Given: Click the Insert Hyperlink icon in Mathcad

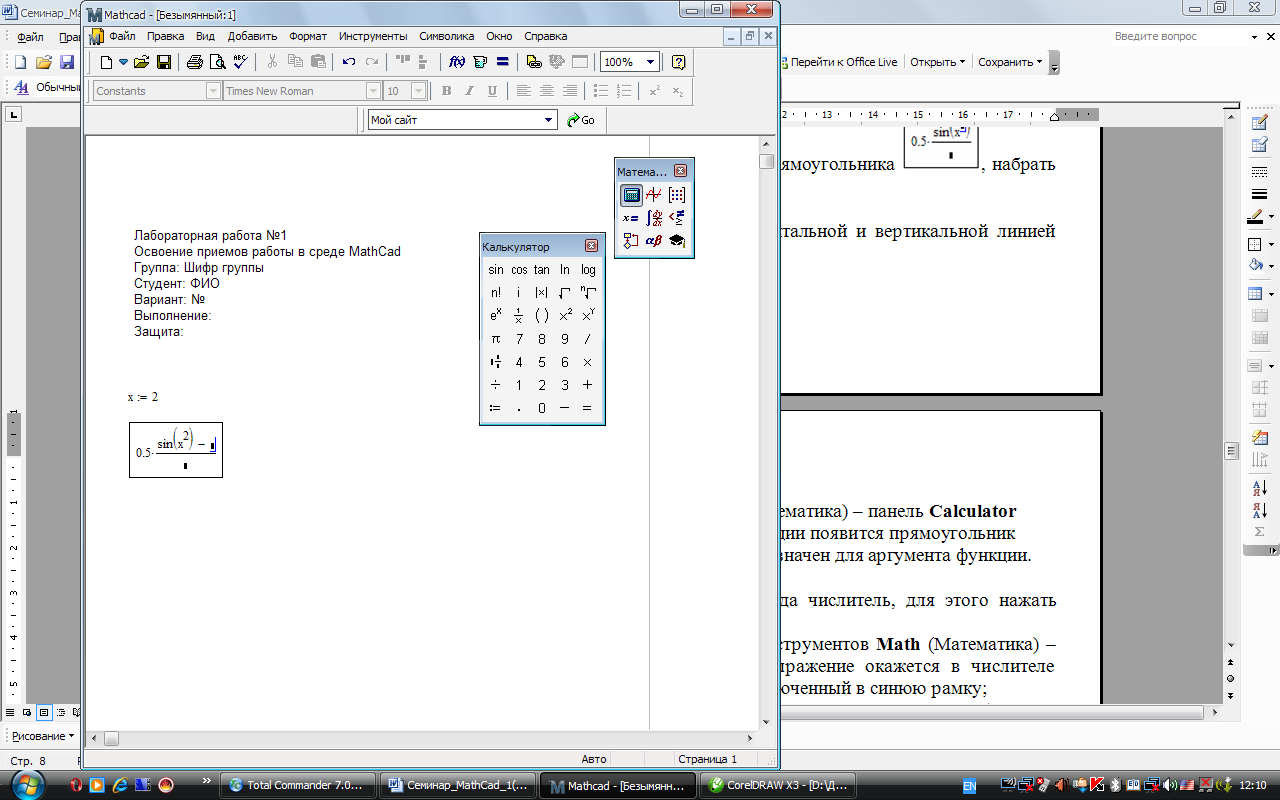Looking at the screenshot, I should click(534, 62).
